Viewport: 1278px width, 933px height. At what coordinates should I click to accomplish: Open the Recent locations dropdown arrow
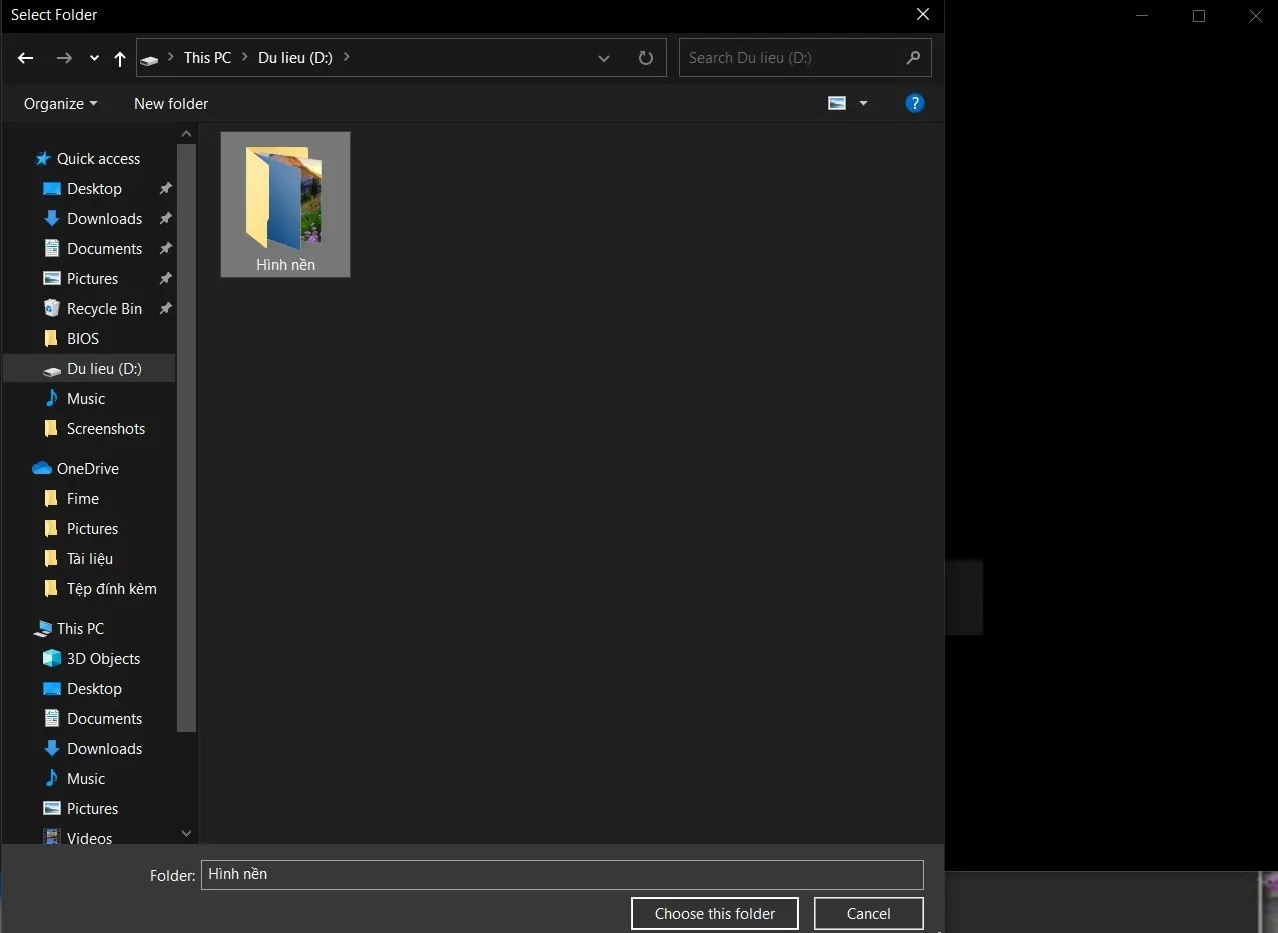coord(94,58)
